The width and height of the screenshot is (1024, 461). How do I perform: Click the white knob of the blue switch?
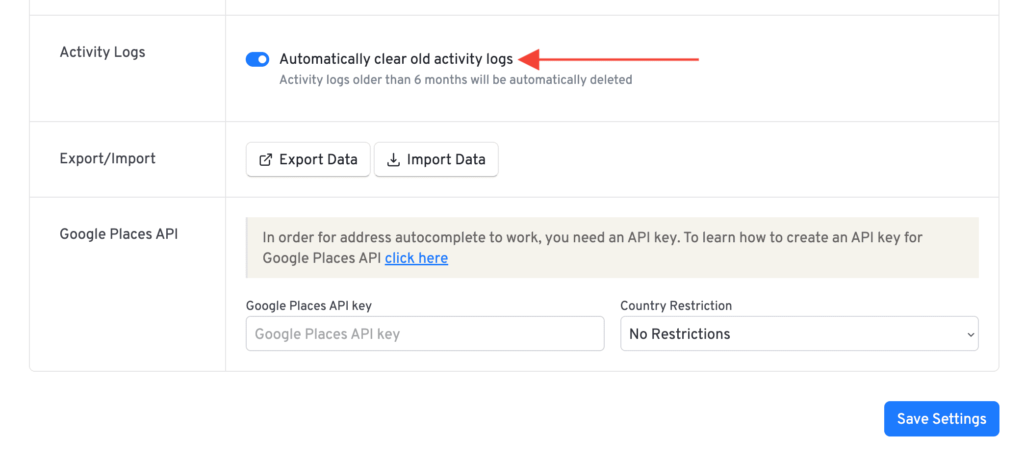pos(263,59)
